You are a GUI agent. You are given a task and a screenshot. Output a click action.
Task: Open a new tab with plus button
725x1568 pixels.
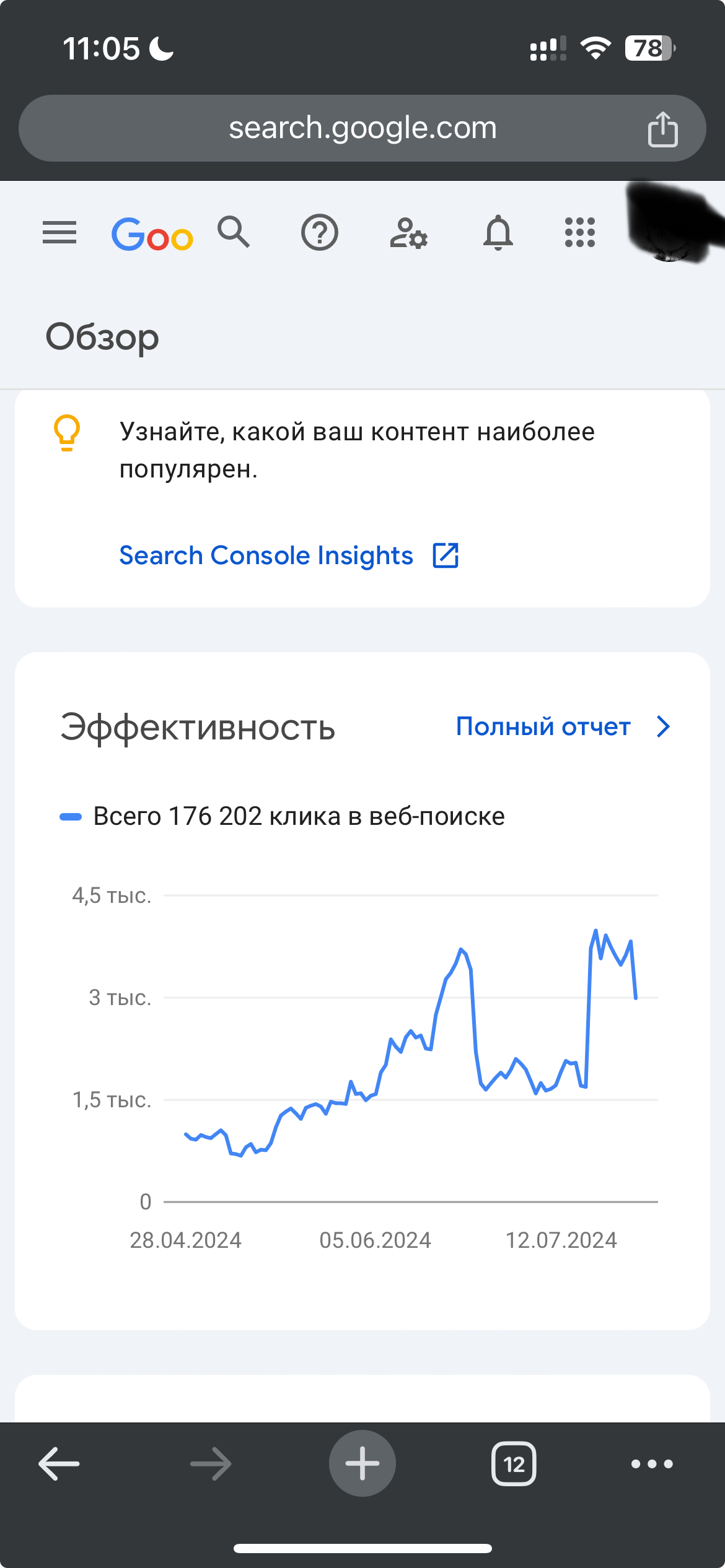362,1463
